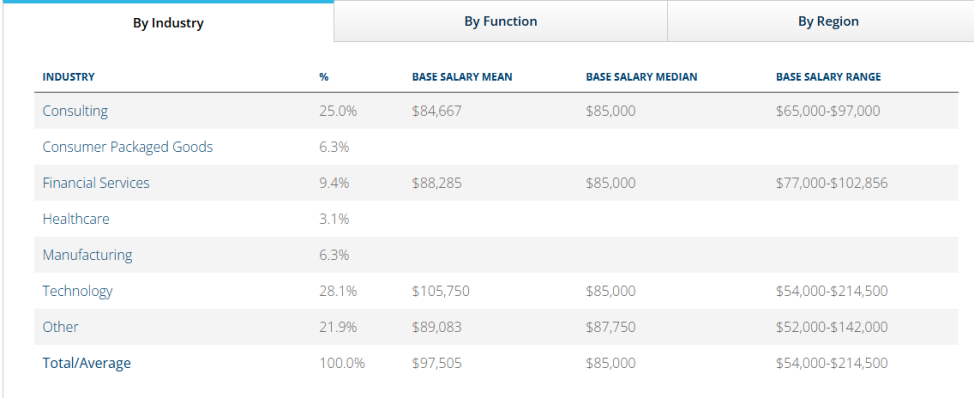Select the Other 21.9% value
This screenshot has height=398, width=974.
tap(338, 327)
